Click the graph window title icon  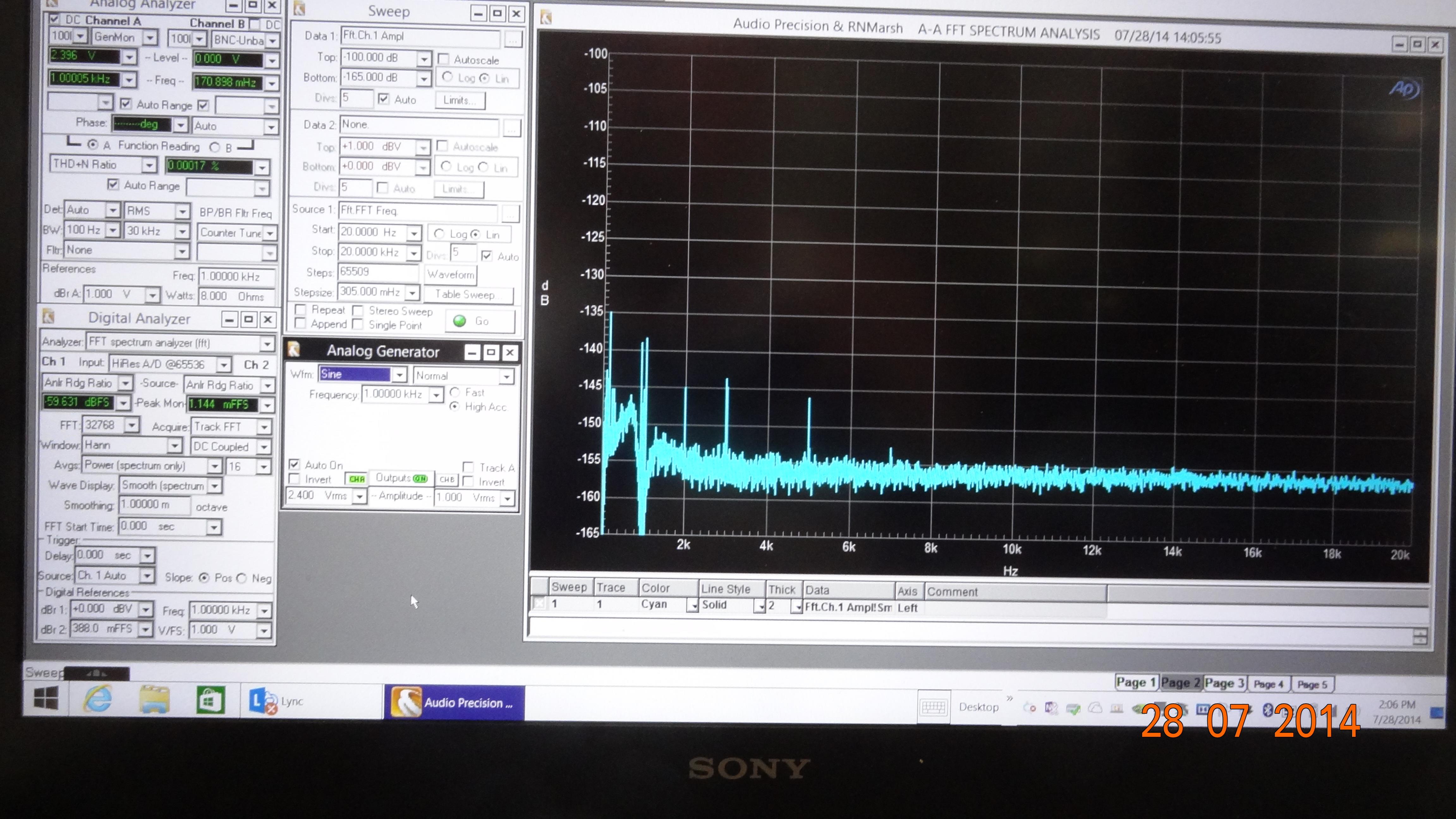point(546,18)
